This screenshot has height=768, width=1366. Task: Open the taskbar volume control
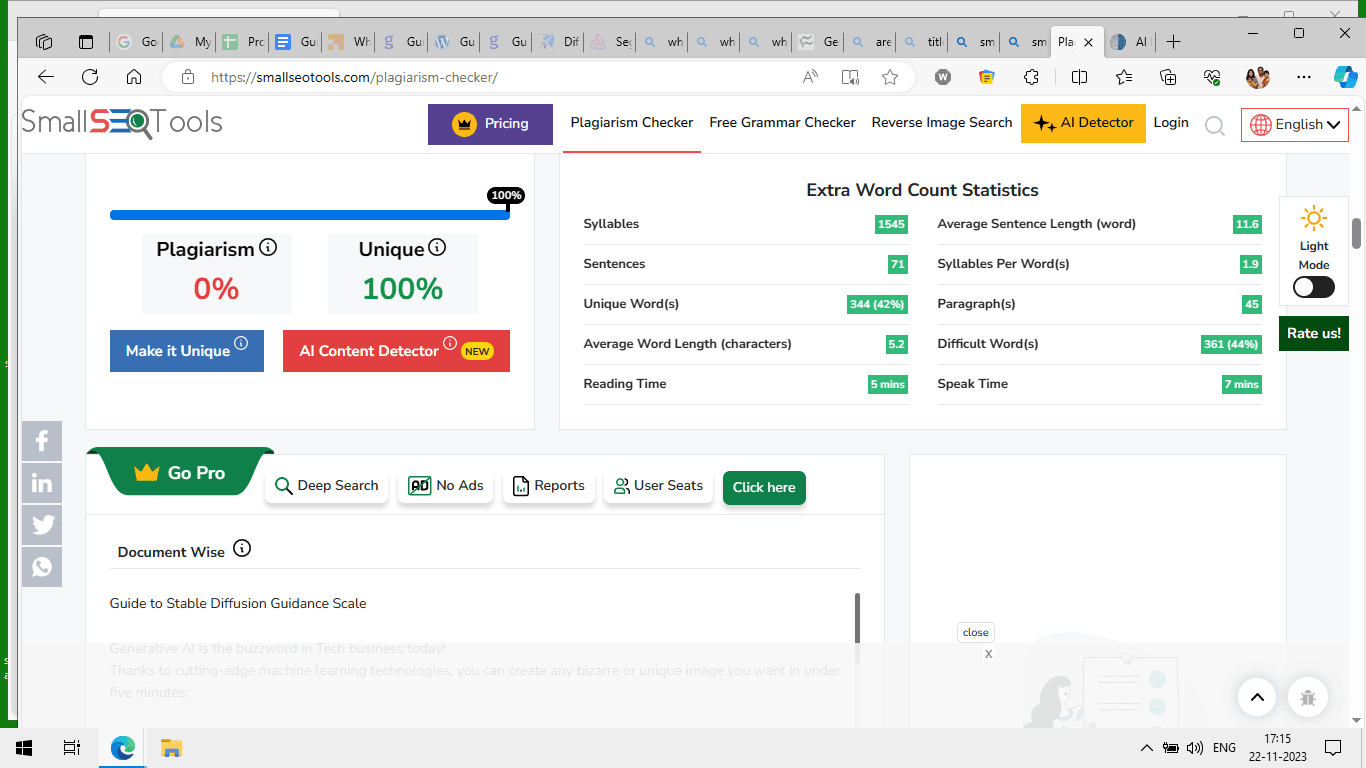coord(1195,748)
